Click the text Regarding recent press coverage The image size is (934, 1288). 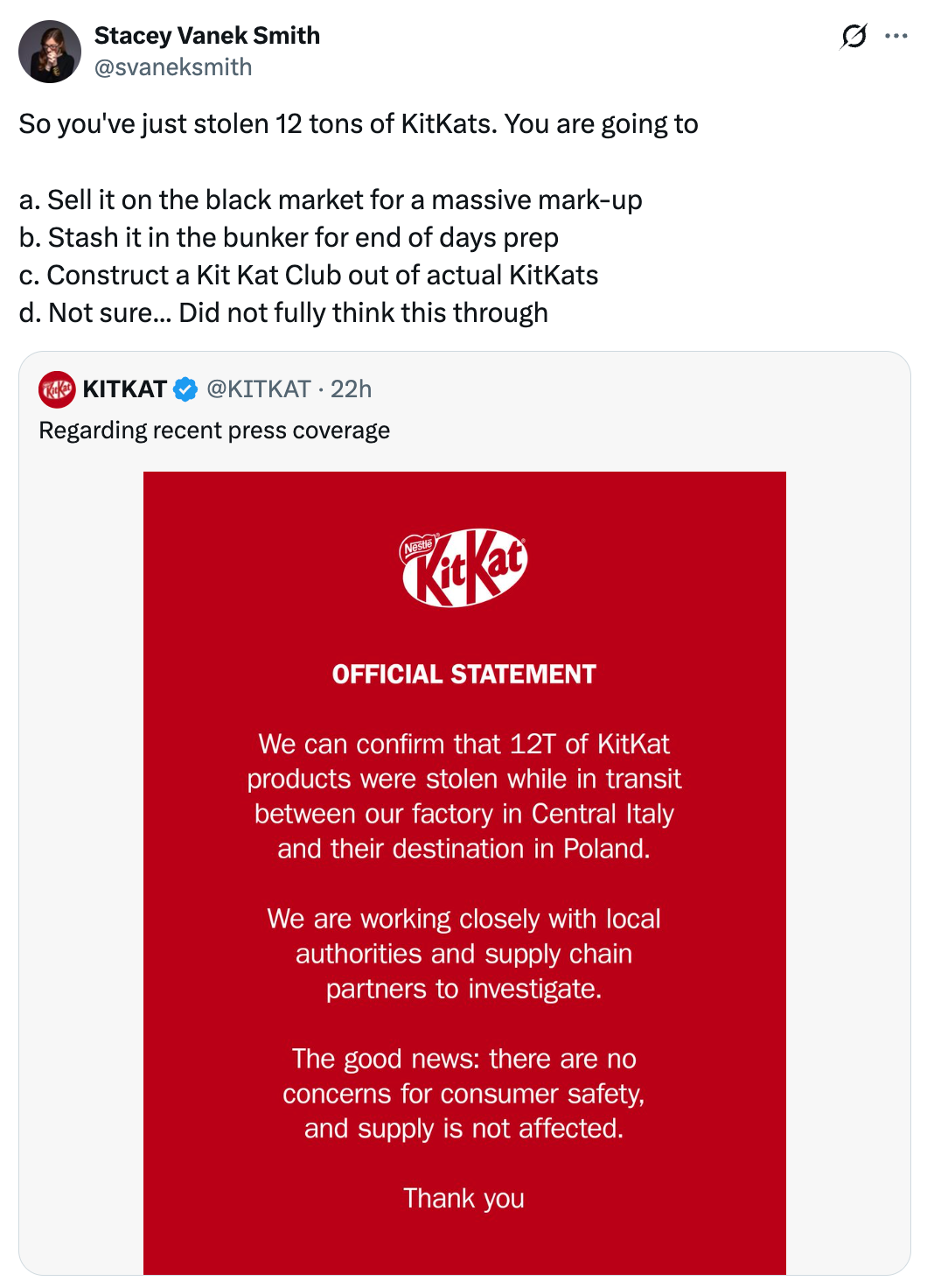(213, 430)
